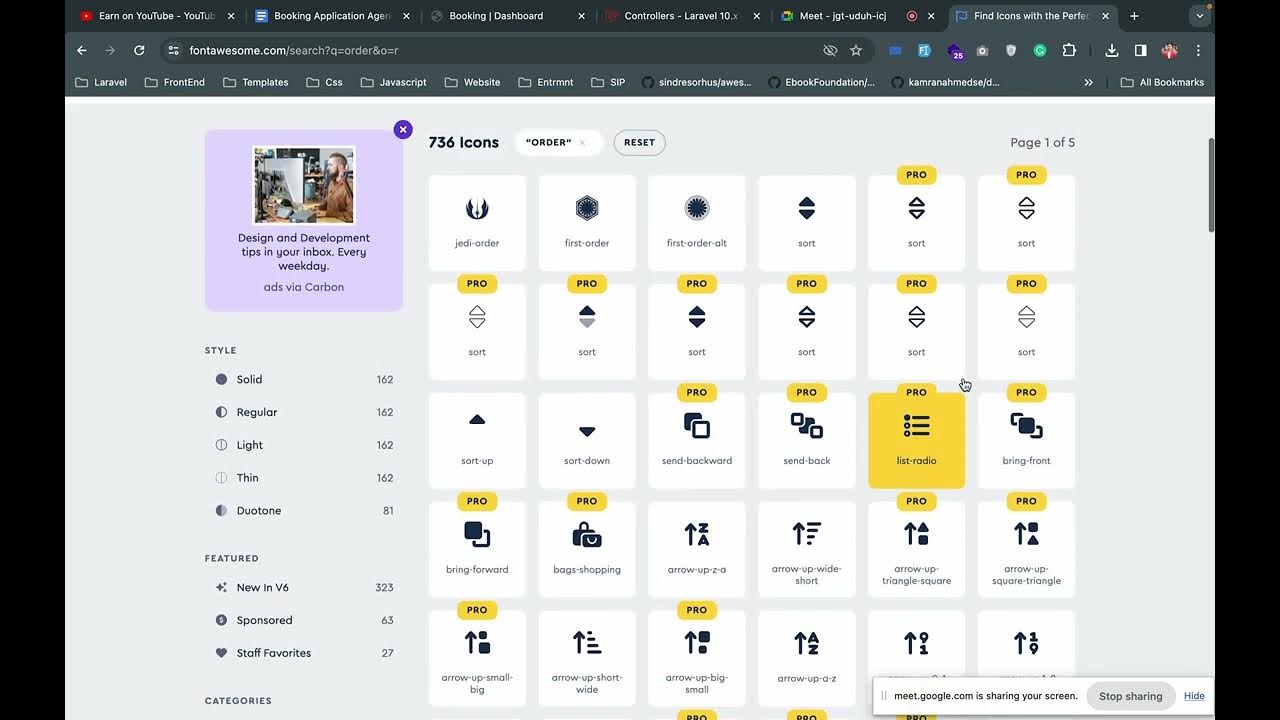Image resolution: width=1280 pixels, height=720 pixels.
Task: Open the All Bookmarks folder
Action: coord(1162,82)
